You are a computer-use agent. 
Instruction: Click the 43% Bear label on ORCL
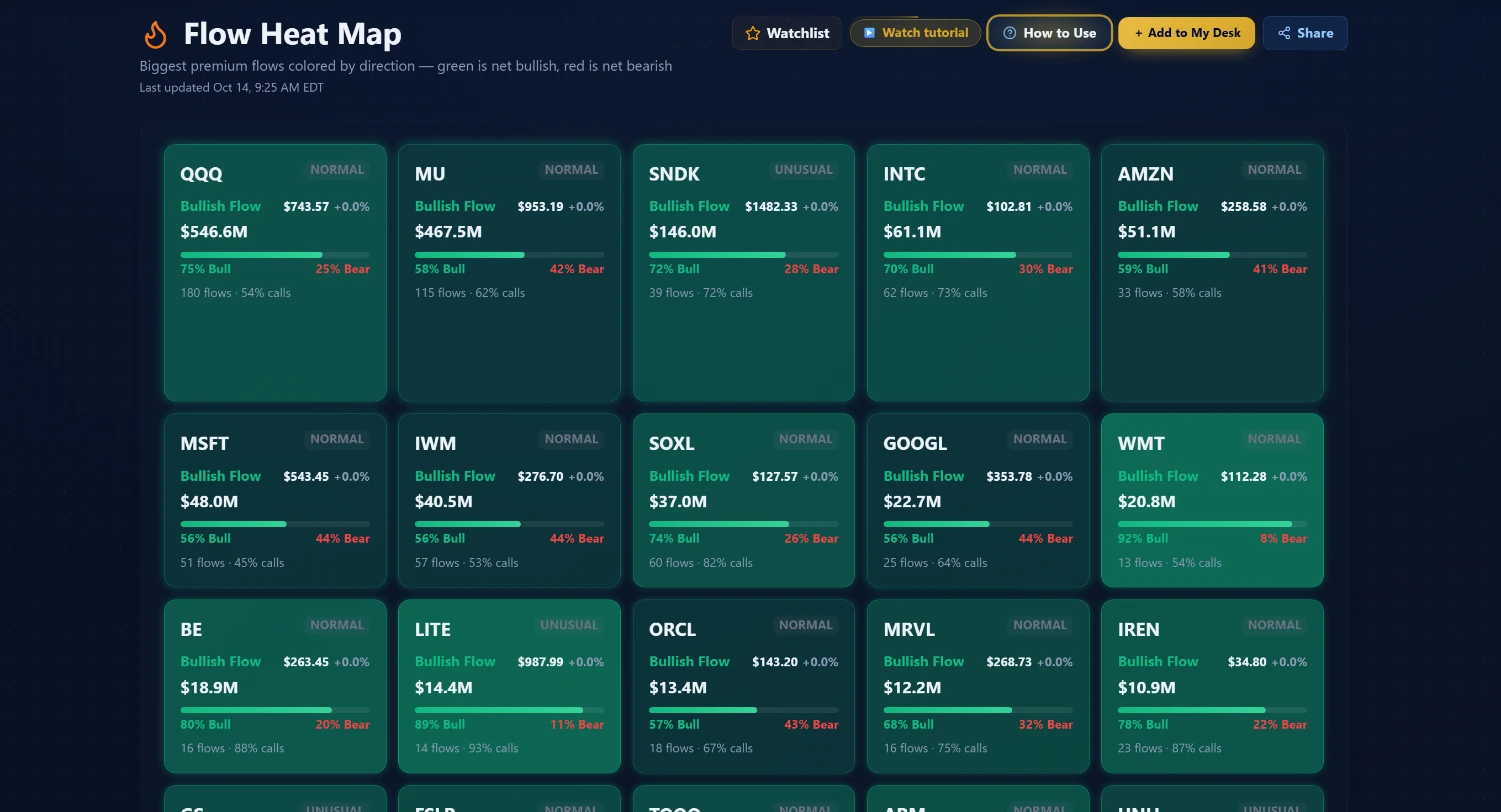(x=812, y=725)
